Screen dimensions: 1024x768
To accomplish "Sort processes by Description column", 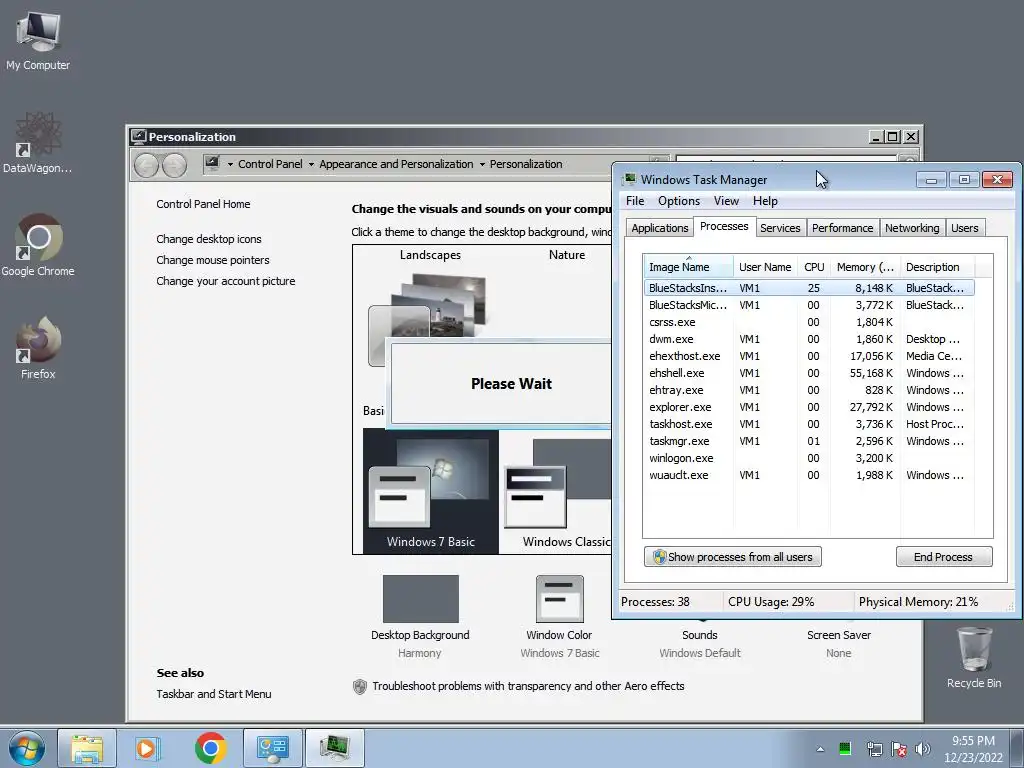I will point(937,266).
